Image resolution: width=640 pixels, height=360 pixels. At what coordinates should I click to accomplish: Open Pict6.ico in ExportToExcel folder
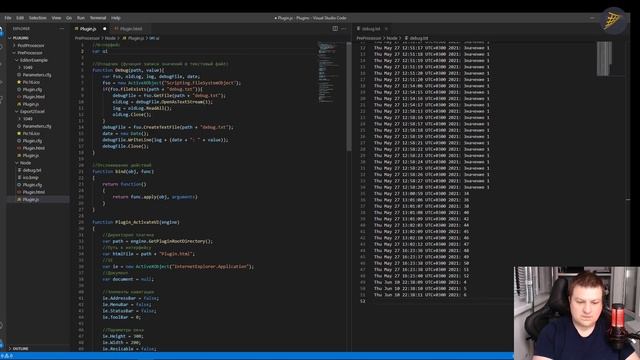coord(31,133)
